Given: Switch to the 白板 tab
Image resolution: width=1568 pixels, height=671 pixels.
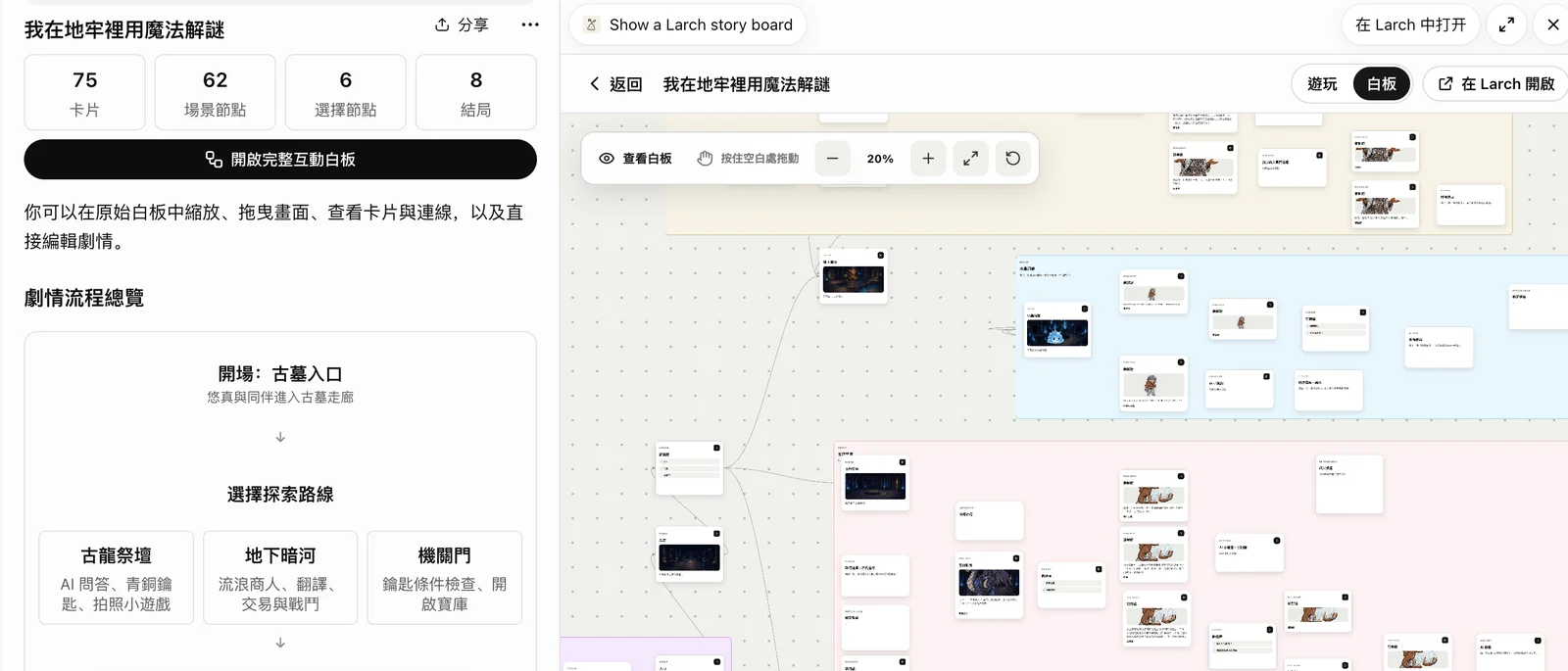Looking at the screenshot, I should click(x=1382, y=84).
